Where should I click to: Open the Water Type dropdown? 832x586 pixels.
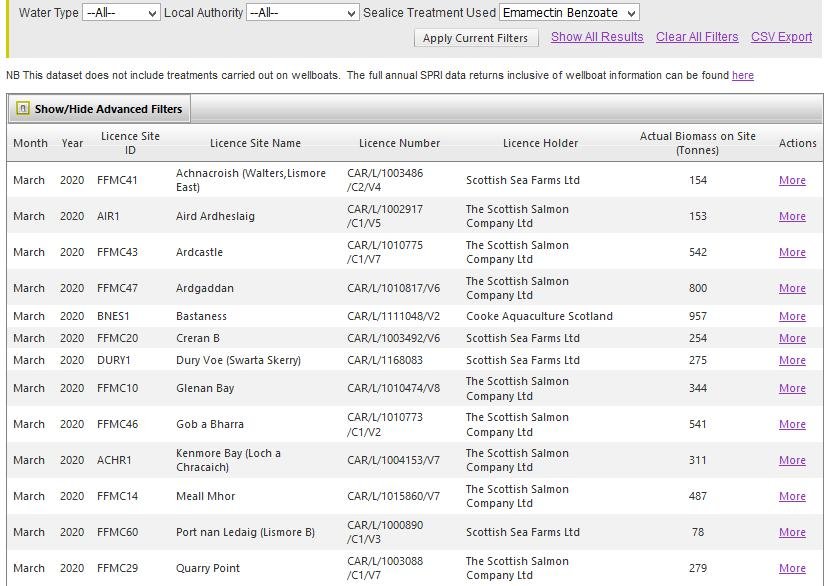point(120,13)
